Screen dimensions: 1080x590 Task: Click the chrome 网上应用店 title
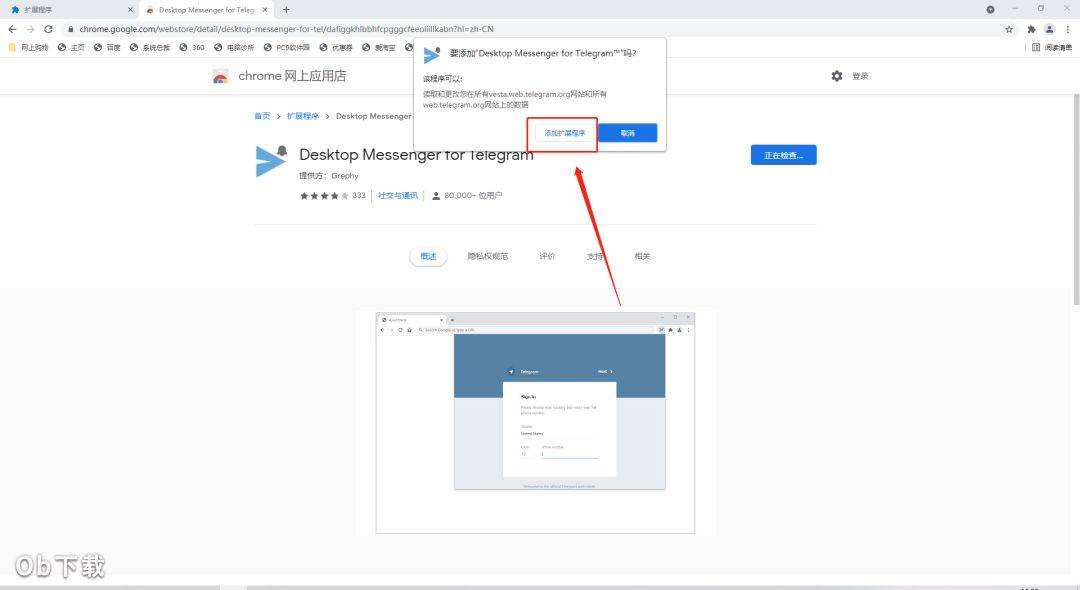coord(292,76)
